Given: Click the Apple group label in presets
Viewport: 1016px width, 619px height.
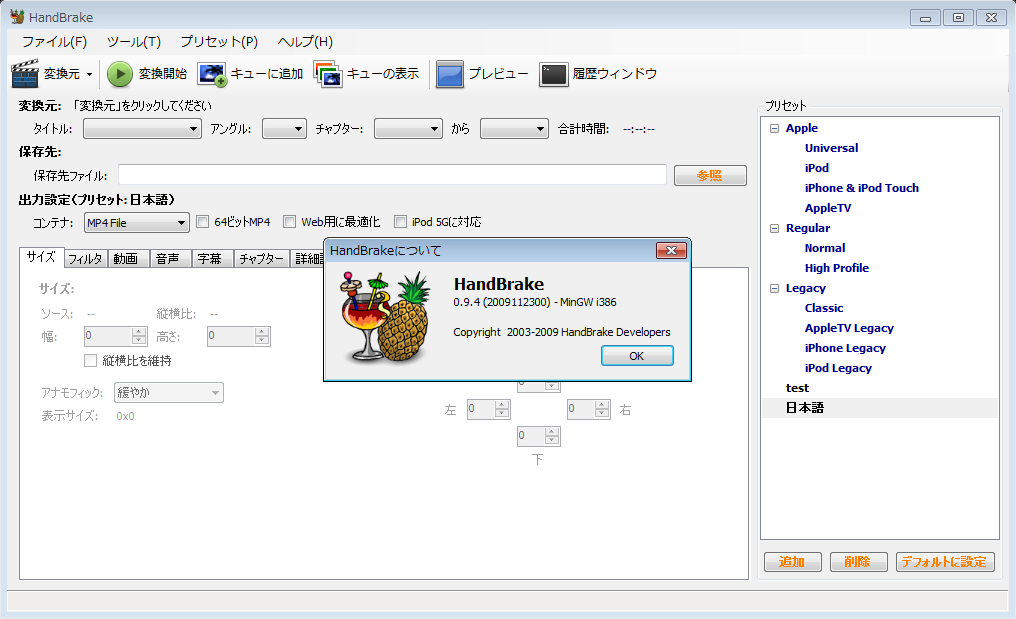Looking at the screenshot, I should [802, 128].
